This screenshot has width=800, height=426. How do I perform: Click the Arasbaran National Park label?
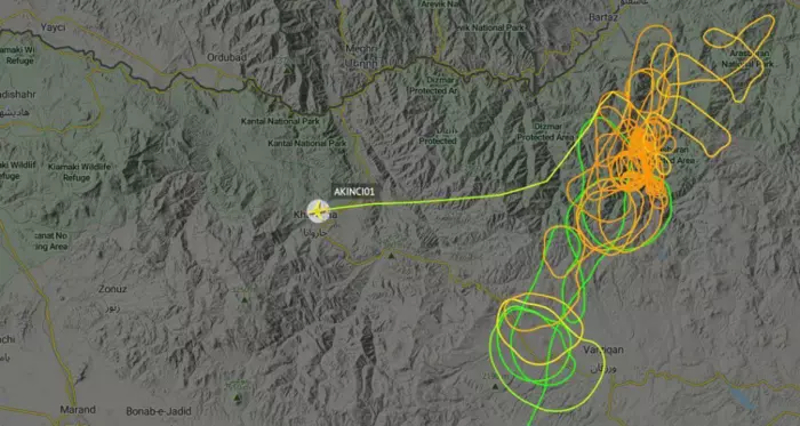click(x=747, y=59)
